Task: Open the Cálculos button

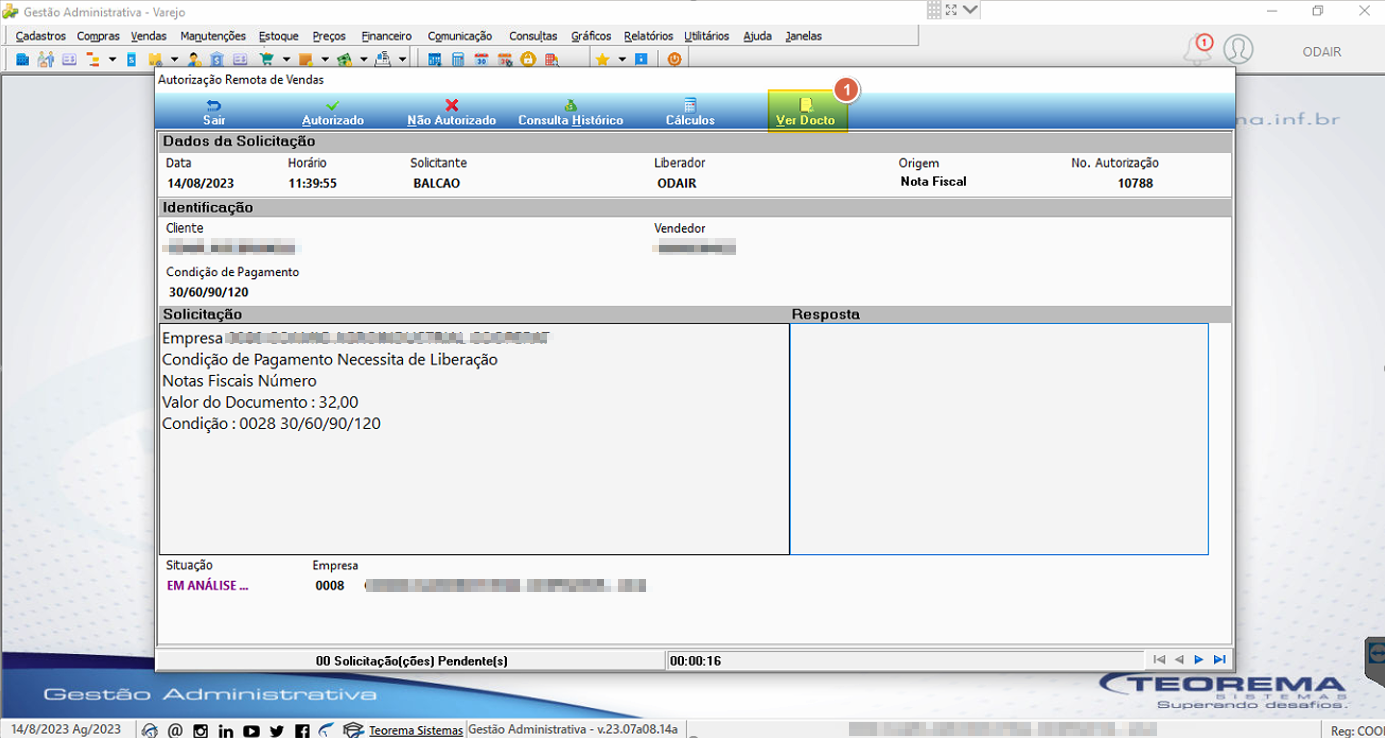Action: (x=690, y=112)
